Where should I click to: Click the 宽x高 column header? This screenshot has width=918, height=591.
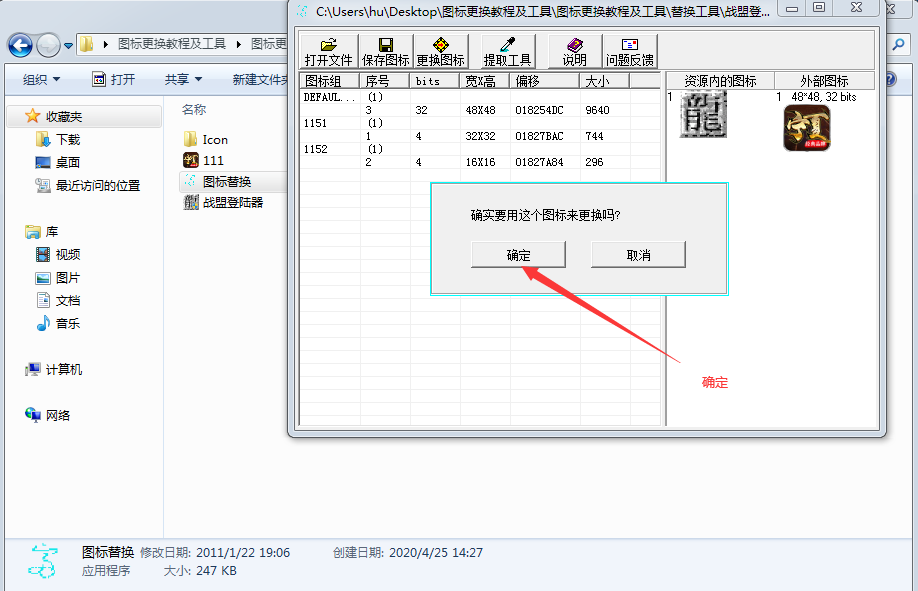coord(484,81)
